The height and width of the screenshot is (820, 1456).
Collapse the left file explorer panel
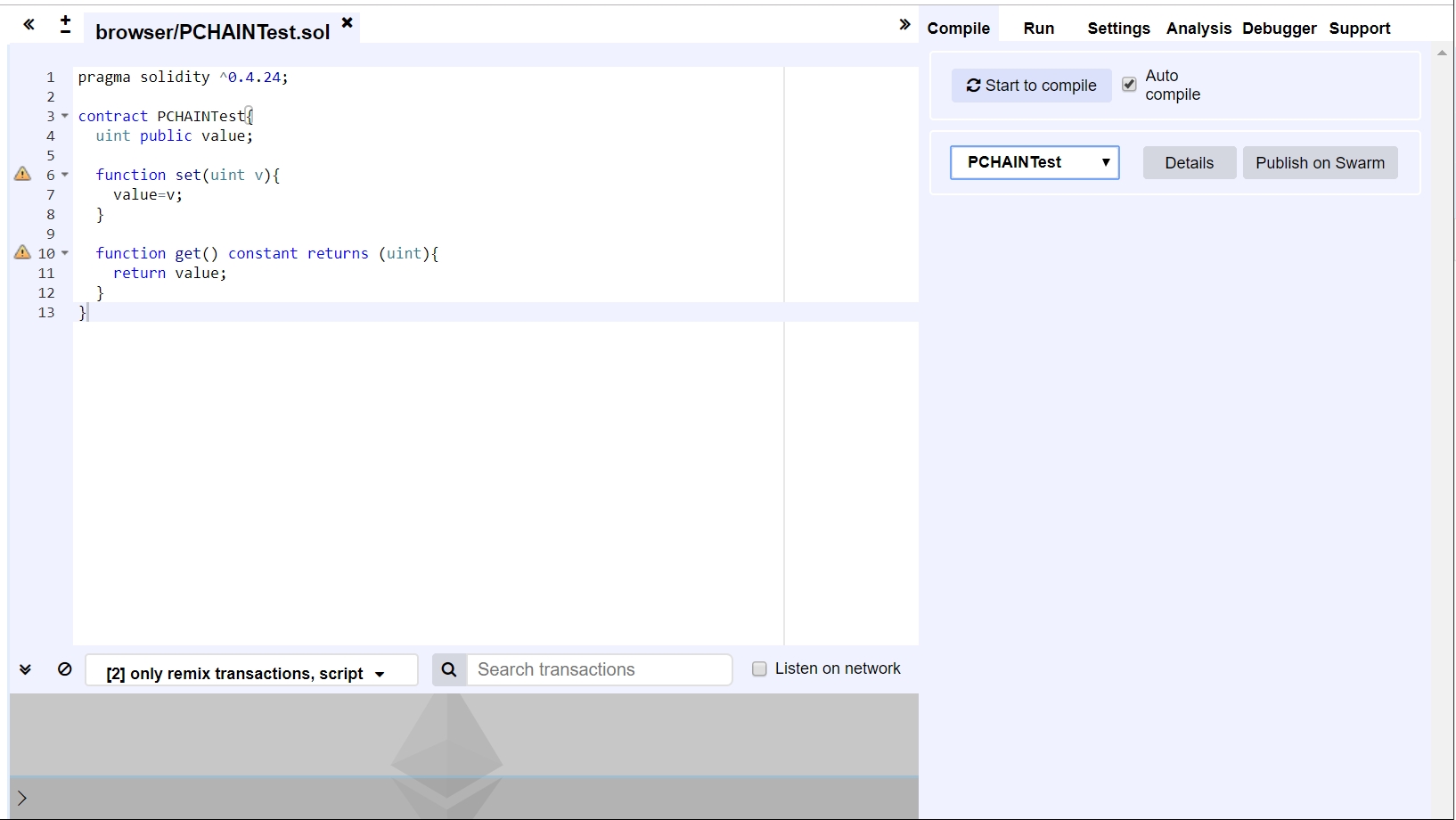[29, 24]
